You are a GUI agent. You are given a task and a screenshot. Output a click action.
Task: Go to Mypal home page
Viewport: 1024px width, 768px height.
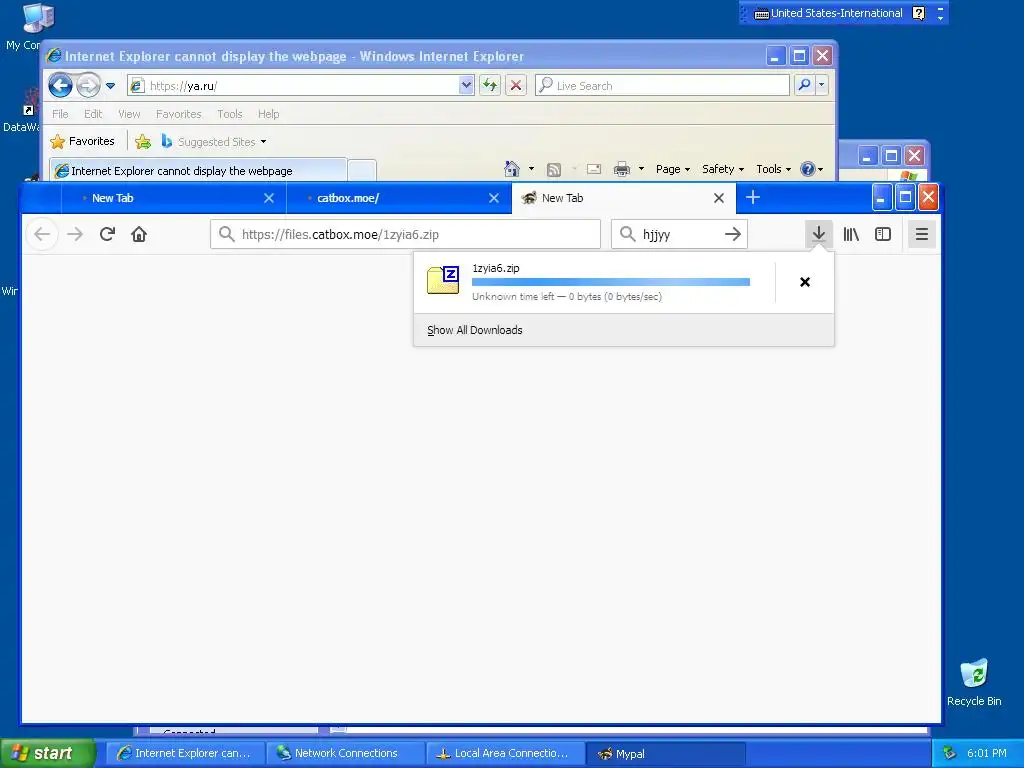pos(139,234)
